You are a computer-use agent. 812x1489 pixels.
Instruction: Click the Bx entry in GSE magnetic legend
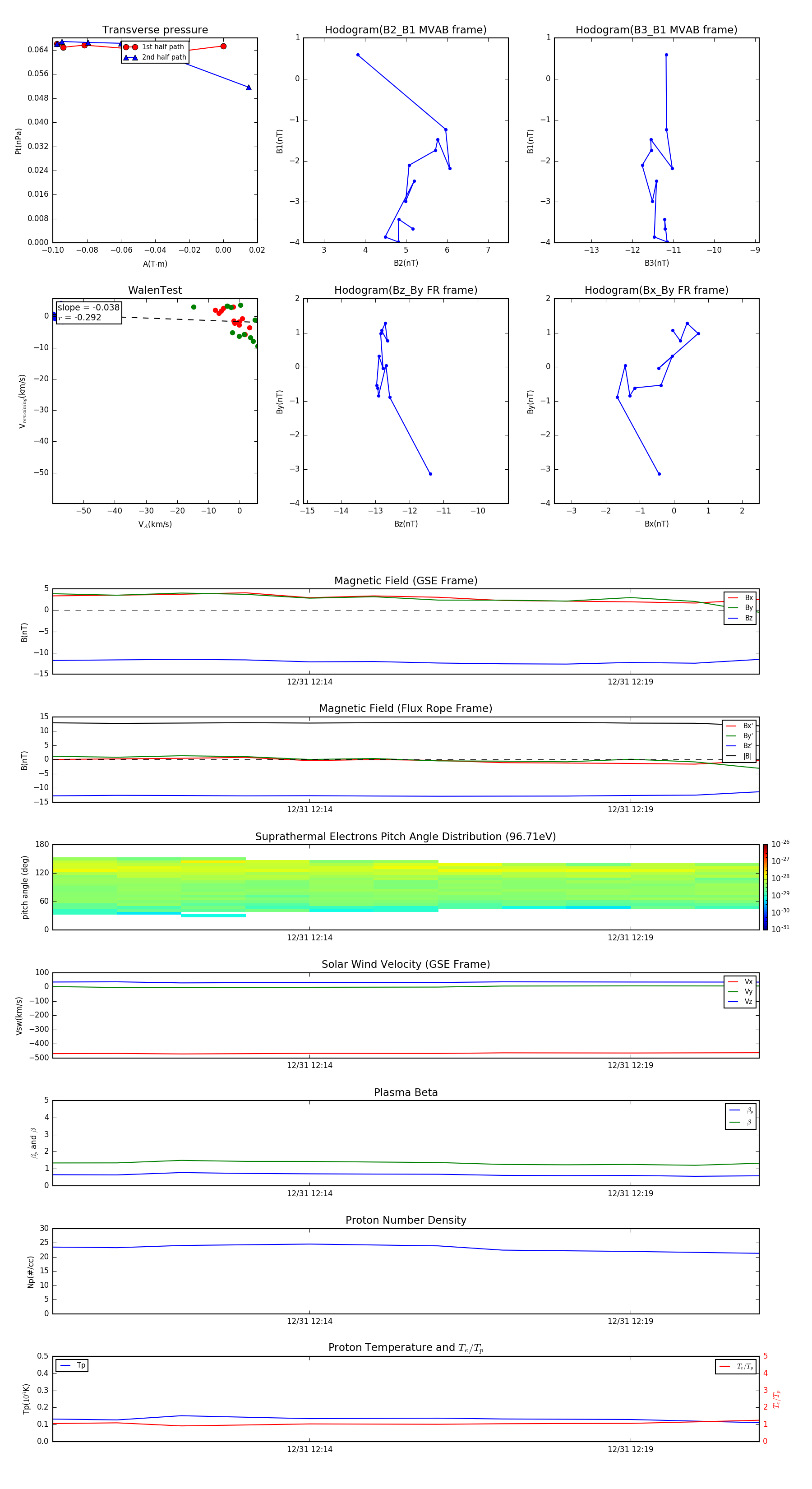point(740,598)
